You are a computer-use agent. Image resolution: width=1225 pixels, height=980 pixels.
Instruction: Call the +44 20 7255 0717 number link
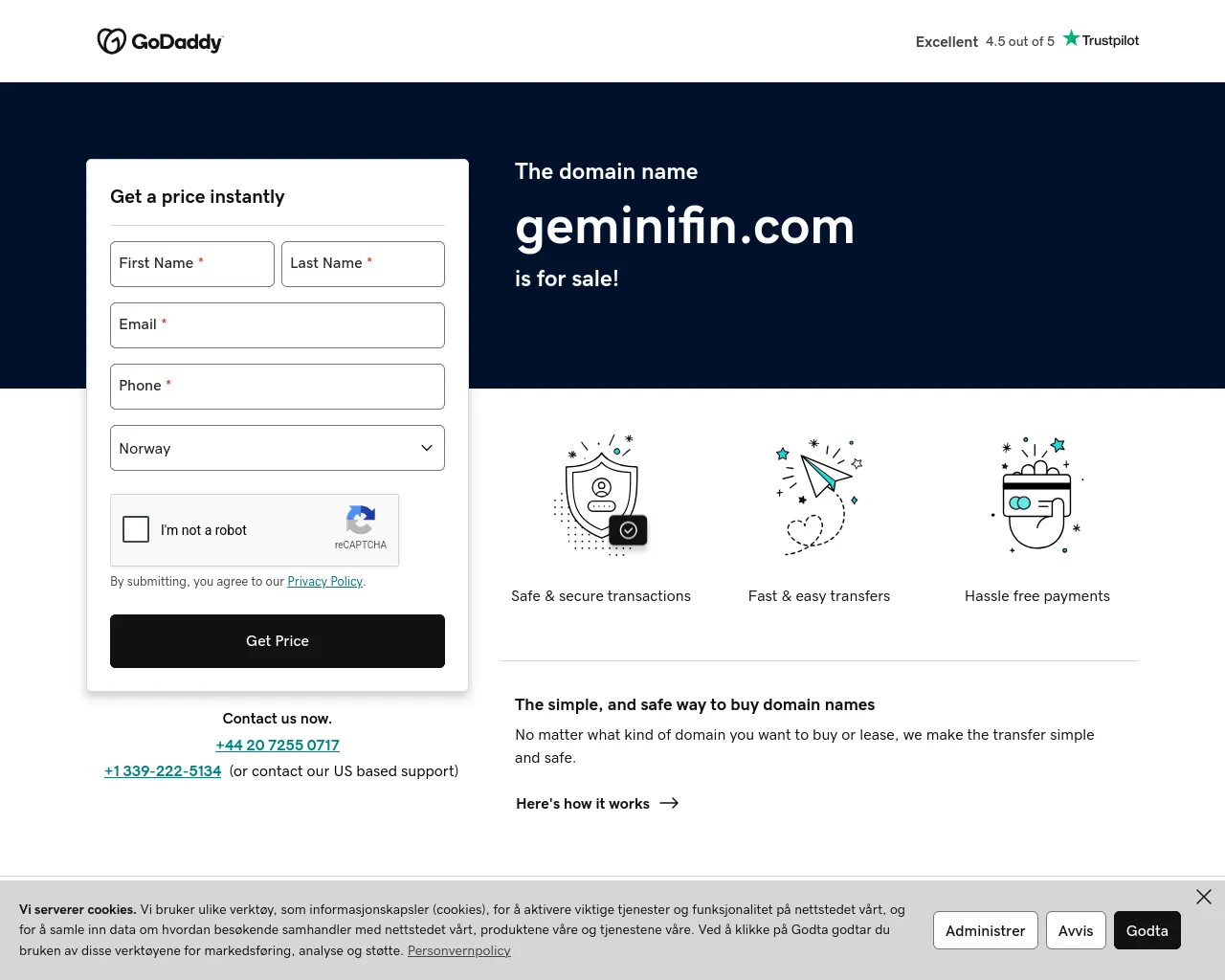click(278, 745)
